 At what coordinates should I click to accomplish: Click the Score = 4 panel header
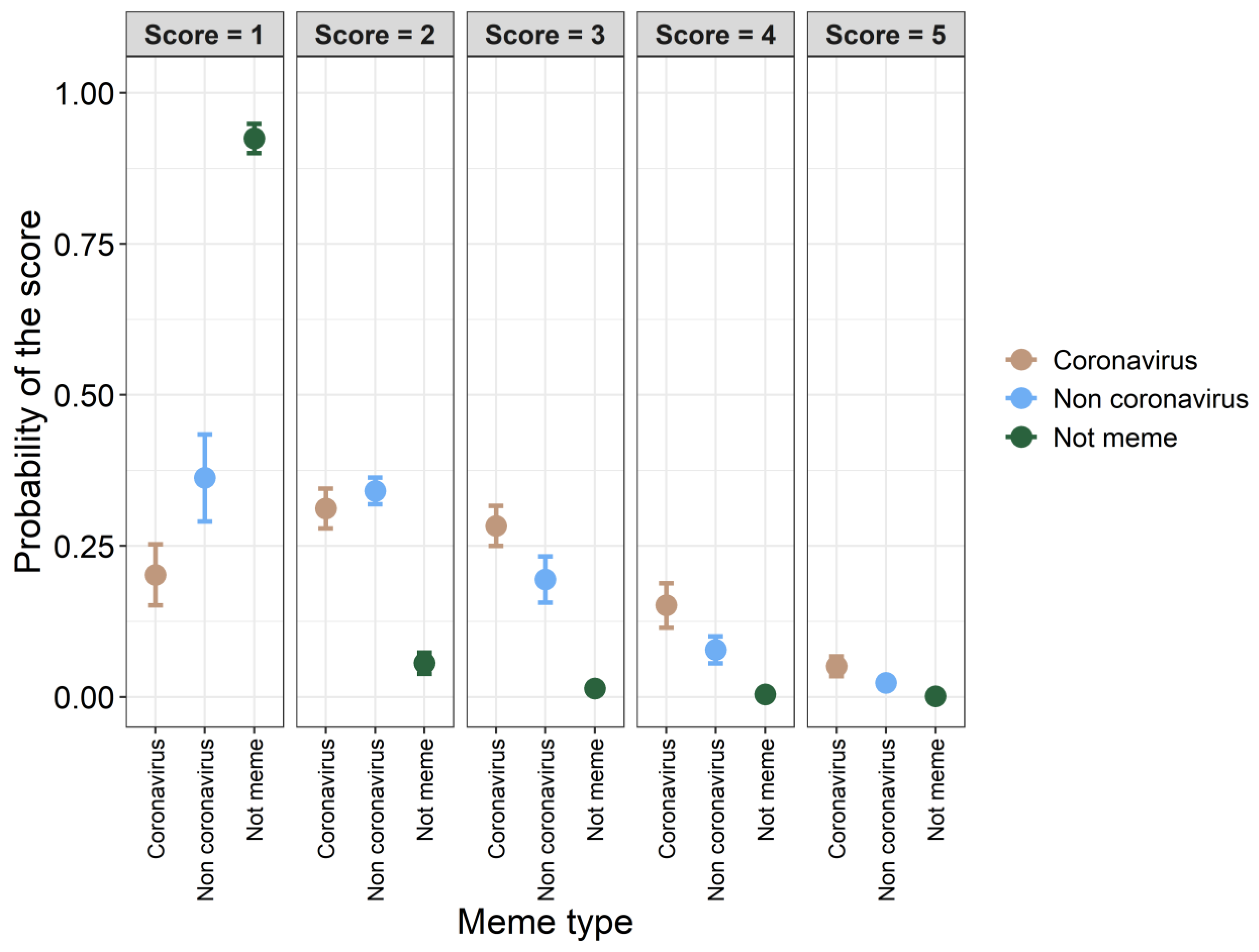[x=715, y=35]
